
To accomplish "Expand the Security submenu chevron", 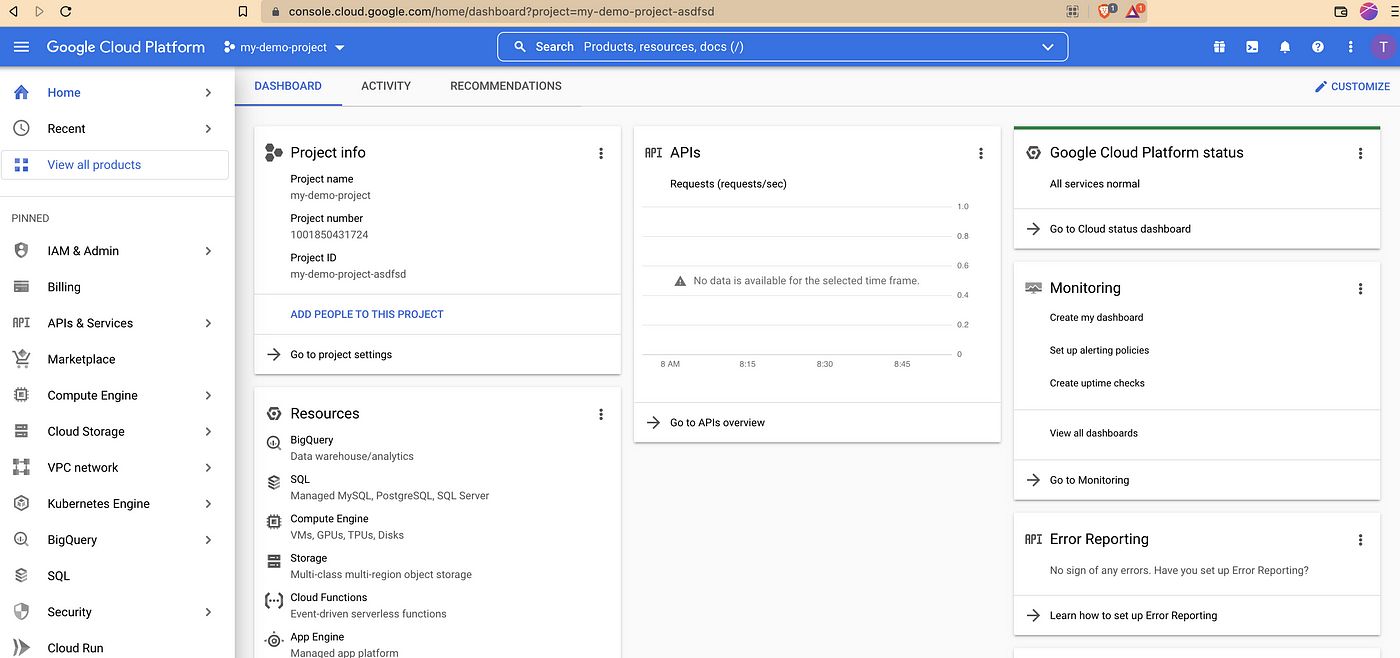I will pyautogui.click(x=208, y=611).
